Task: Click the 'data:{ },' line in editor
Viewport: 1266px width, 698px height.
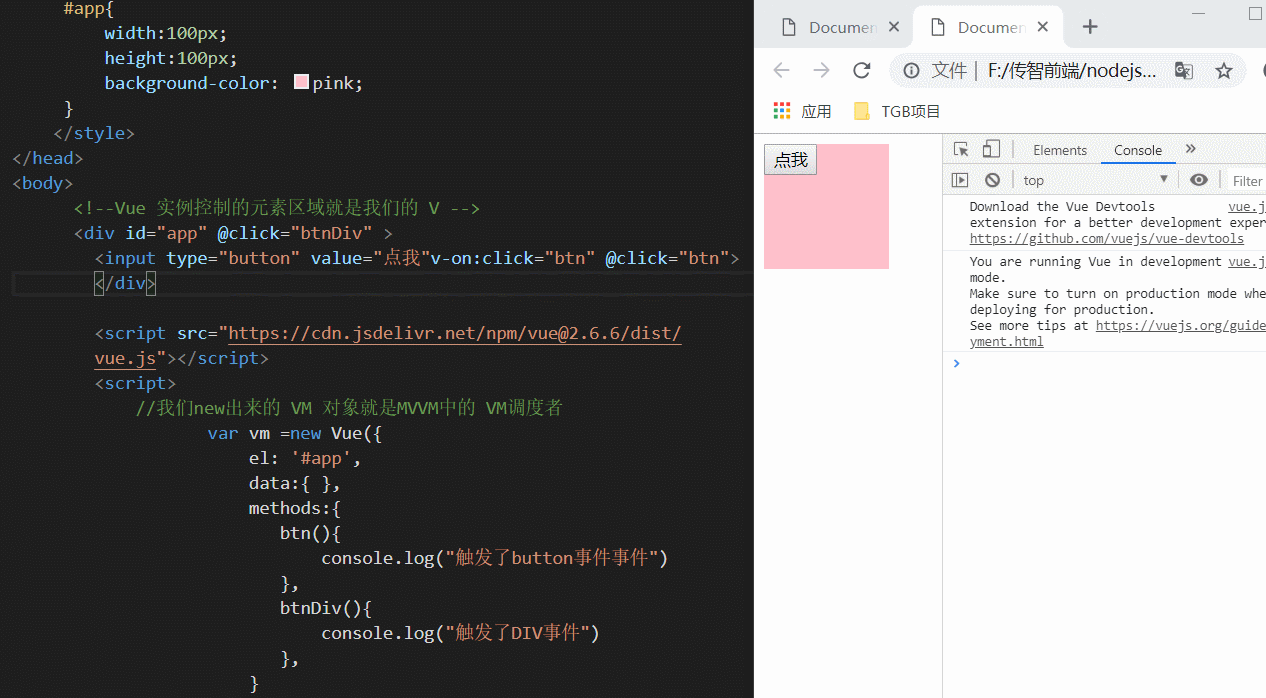Action: click(x=295, y=483)
